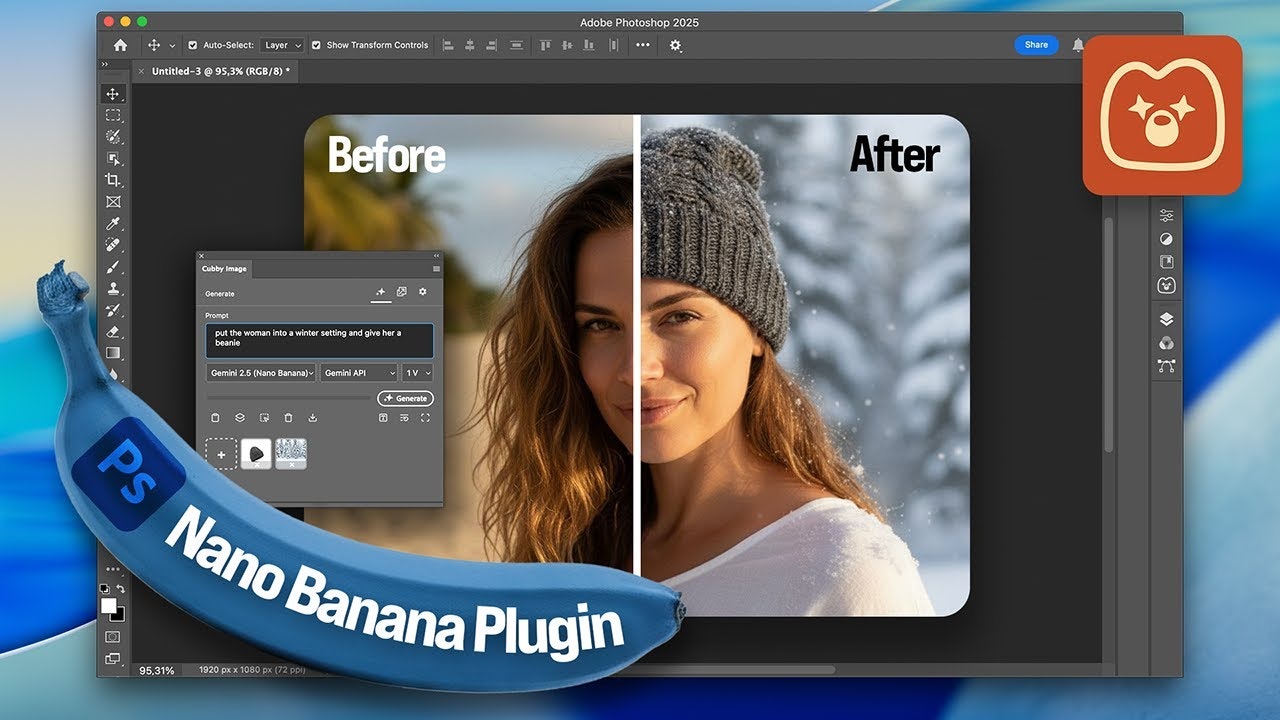Toggle the Auto-Select checkbox
Screen dimensions: 1280x720
click(x=193, y=45)
